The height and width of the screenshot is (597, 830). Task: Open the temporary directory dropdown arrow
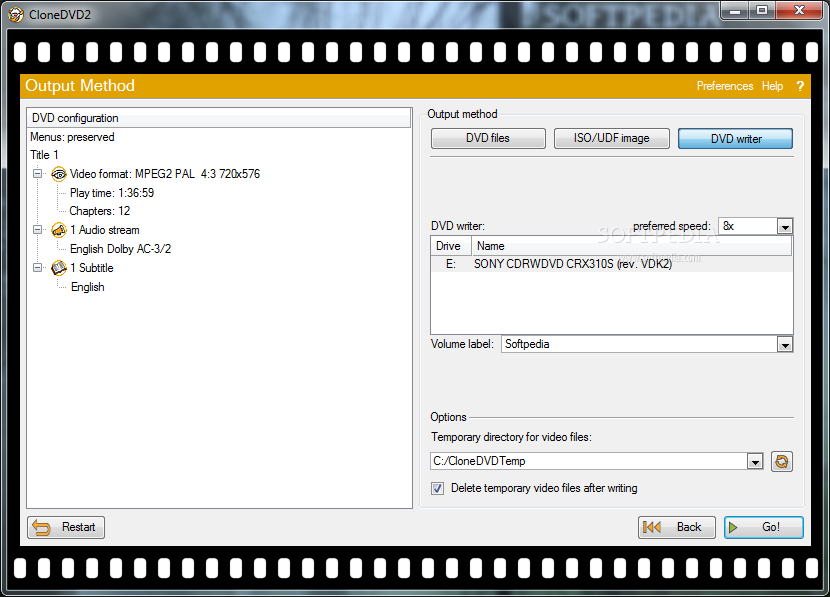coord(755,462)
